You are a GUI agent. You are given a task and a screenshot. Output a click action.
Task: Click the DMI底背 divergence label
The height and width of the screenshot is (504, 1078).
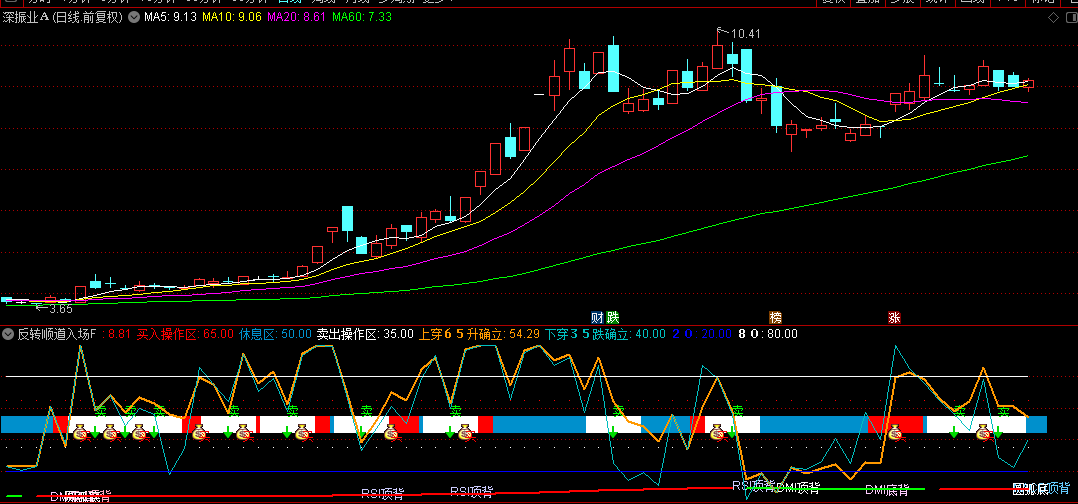click(x=887, y=490)
